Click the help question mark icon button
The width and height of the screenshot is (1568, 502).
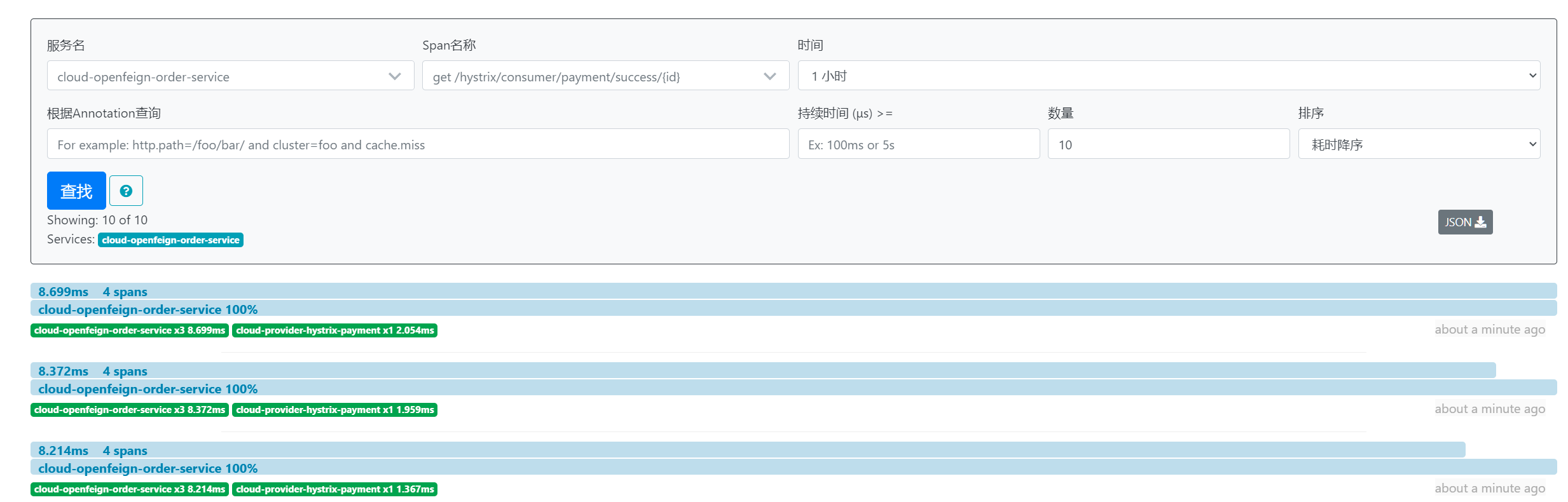(x=126, y=191)
